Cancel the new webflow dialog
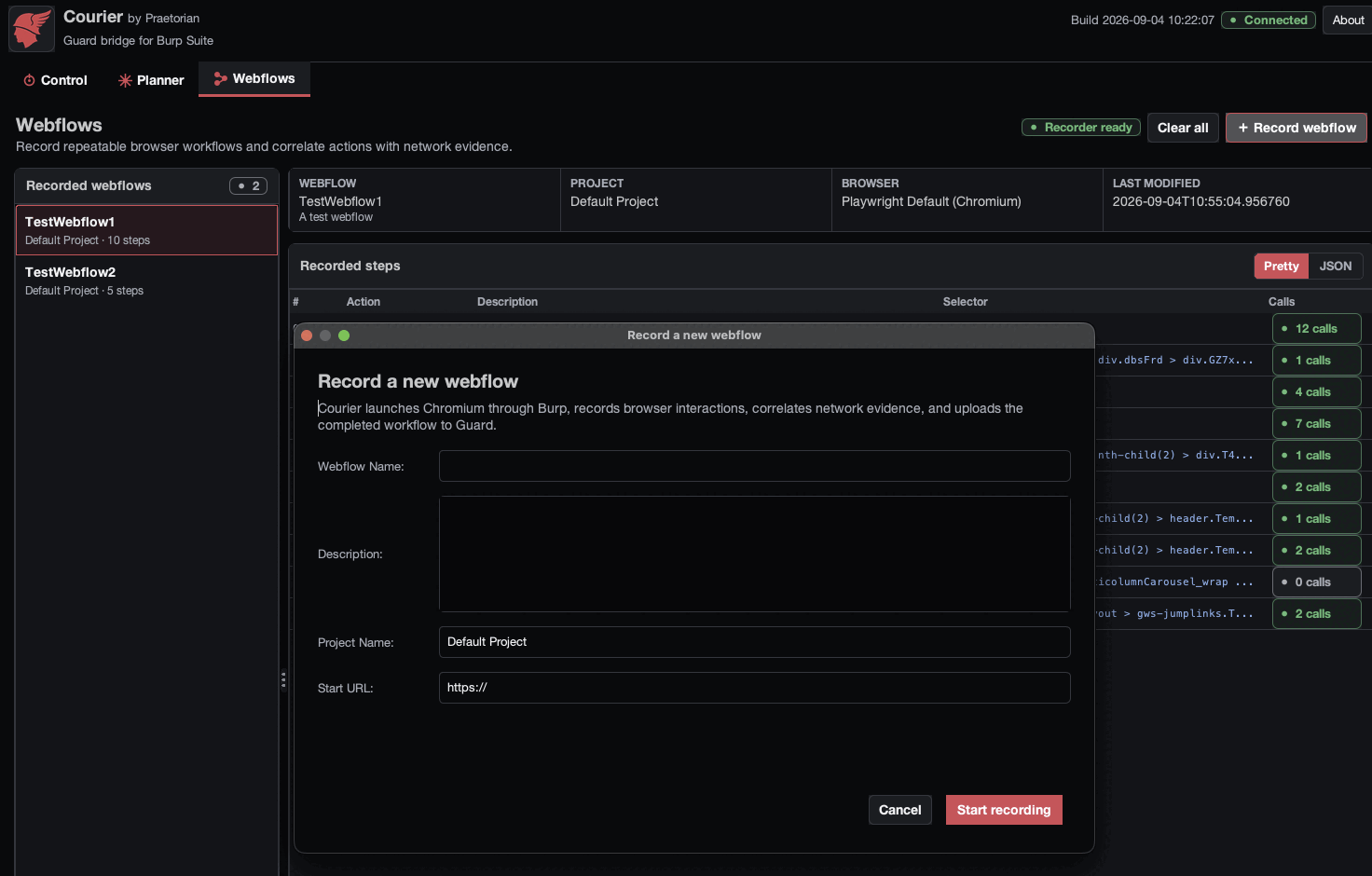 coord(899,810)
